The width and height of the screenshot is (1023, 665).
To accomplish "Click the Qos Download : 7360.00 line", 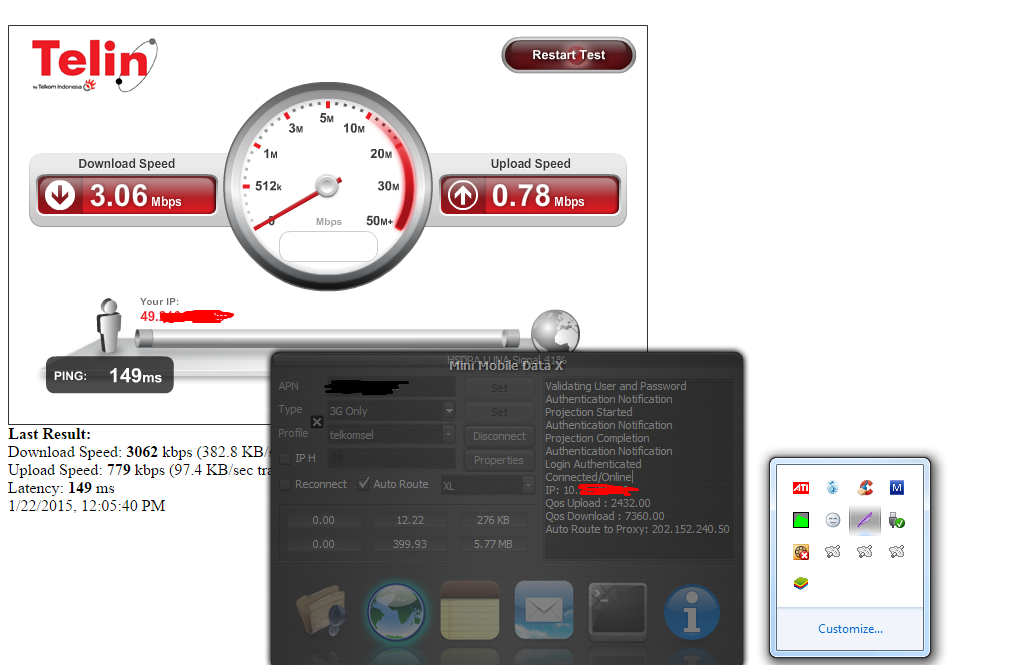I will pos(605,516).
